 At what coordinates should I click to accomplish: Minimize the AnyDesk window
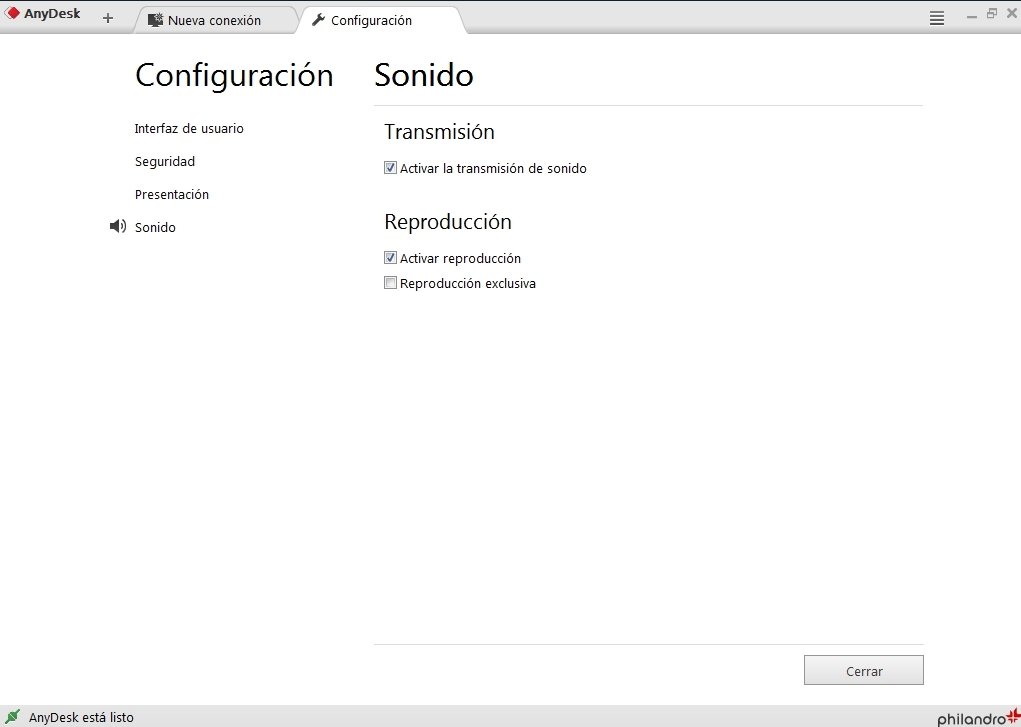(x=972, y=16)
